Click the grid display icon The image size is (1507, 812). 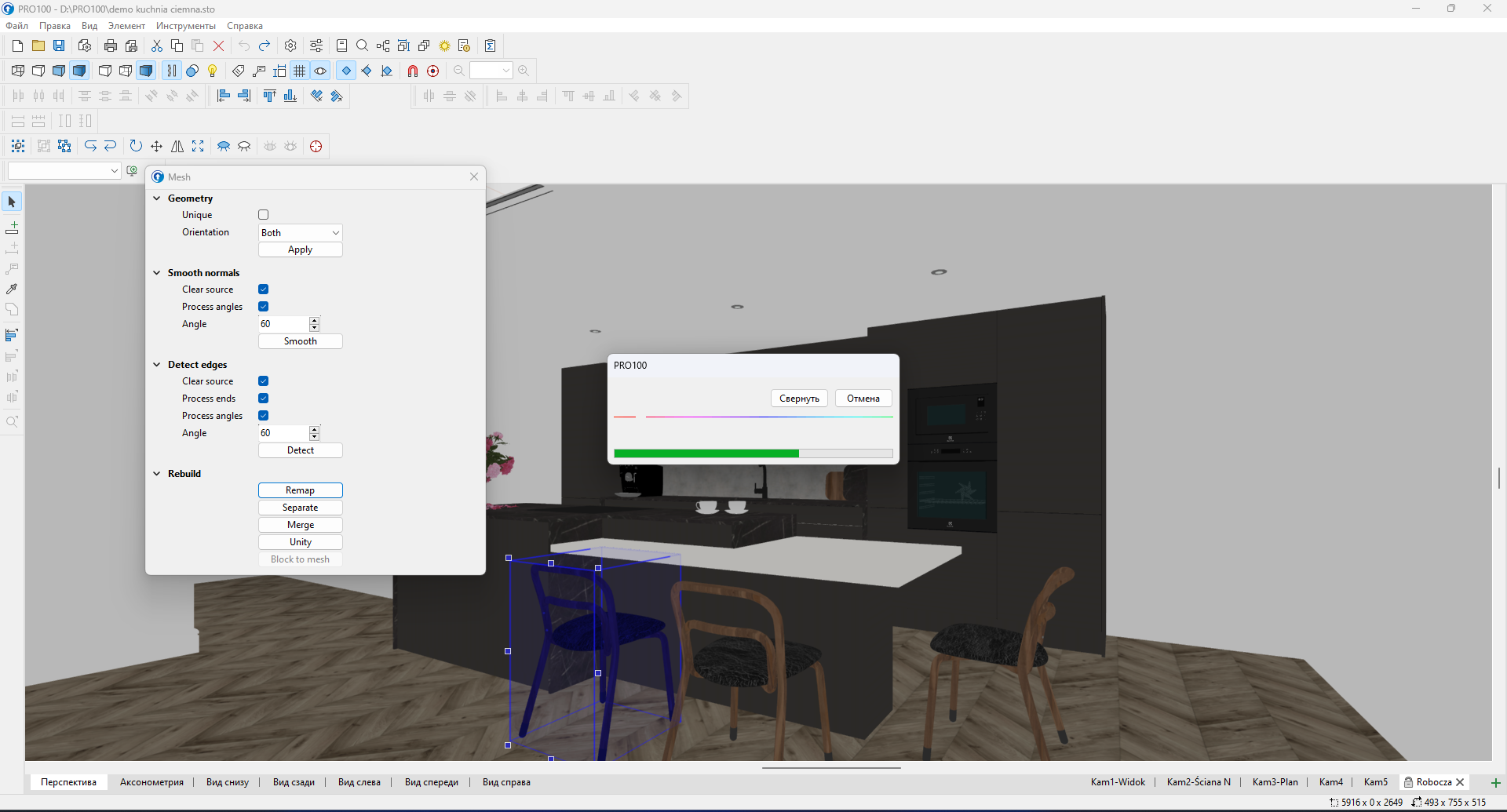coord(300,71)
